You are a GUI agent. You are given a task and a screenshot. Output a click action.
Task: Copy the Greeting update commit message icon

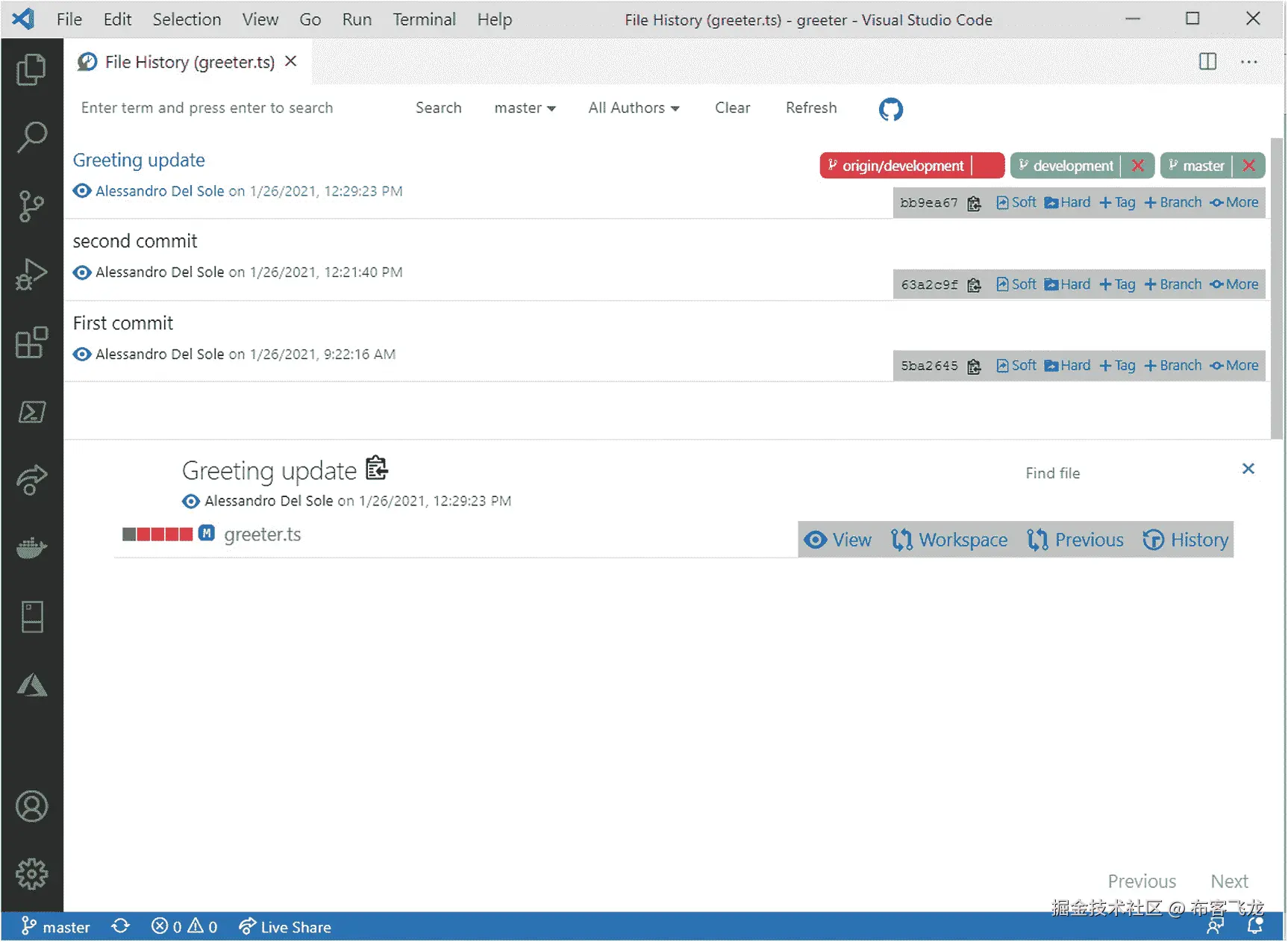click(377, 468)
